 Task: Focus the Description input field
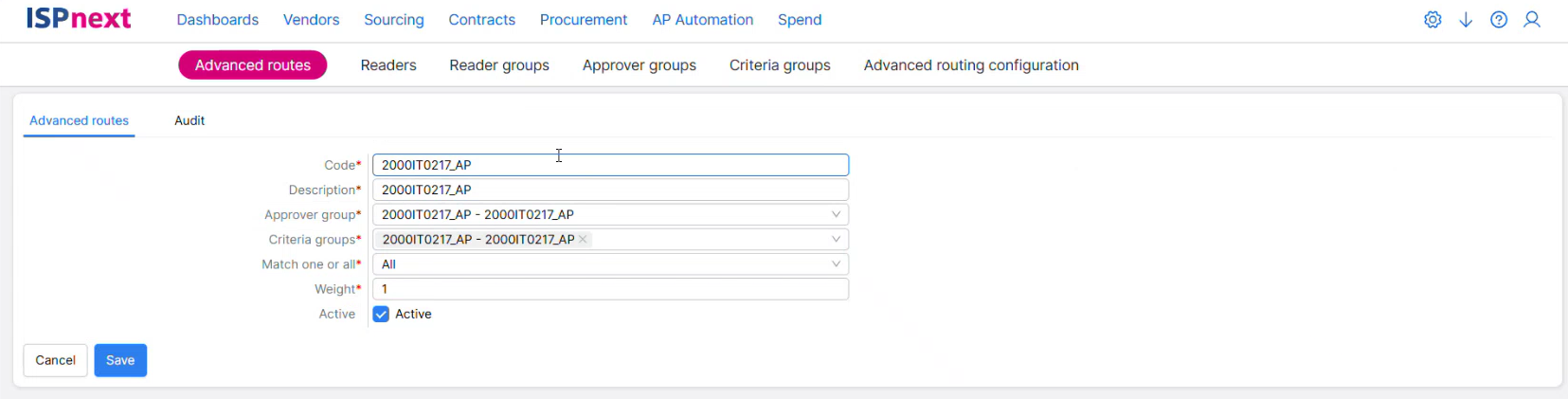[x=610, y=190]
